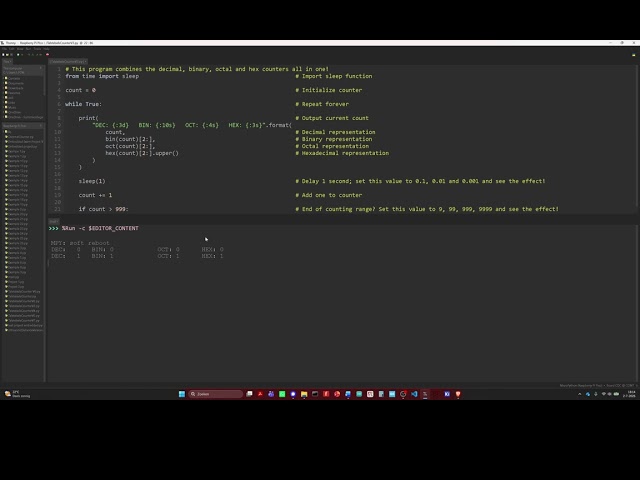The width and height of the screenshot is (640, 480).
Task: Click 'MPY: soft reboot' in the shell
Action: 80,243
